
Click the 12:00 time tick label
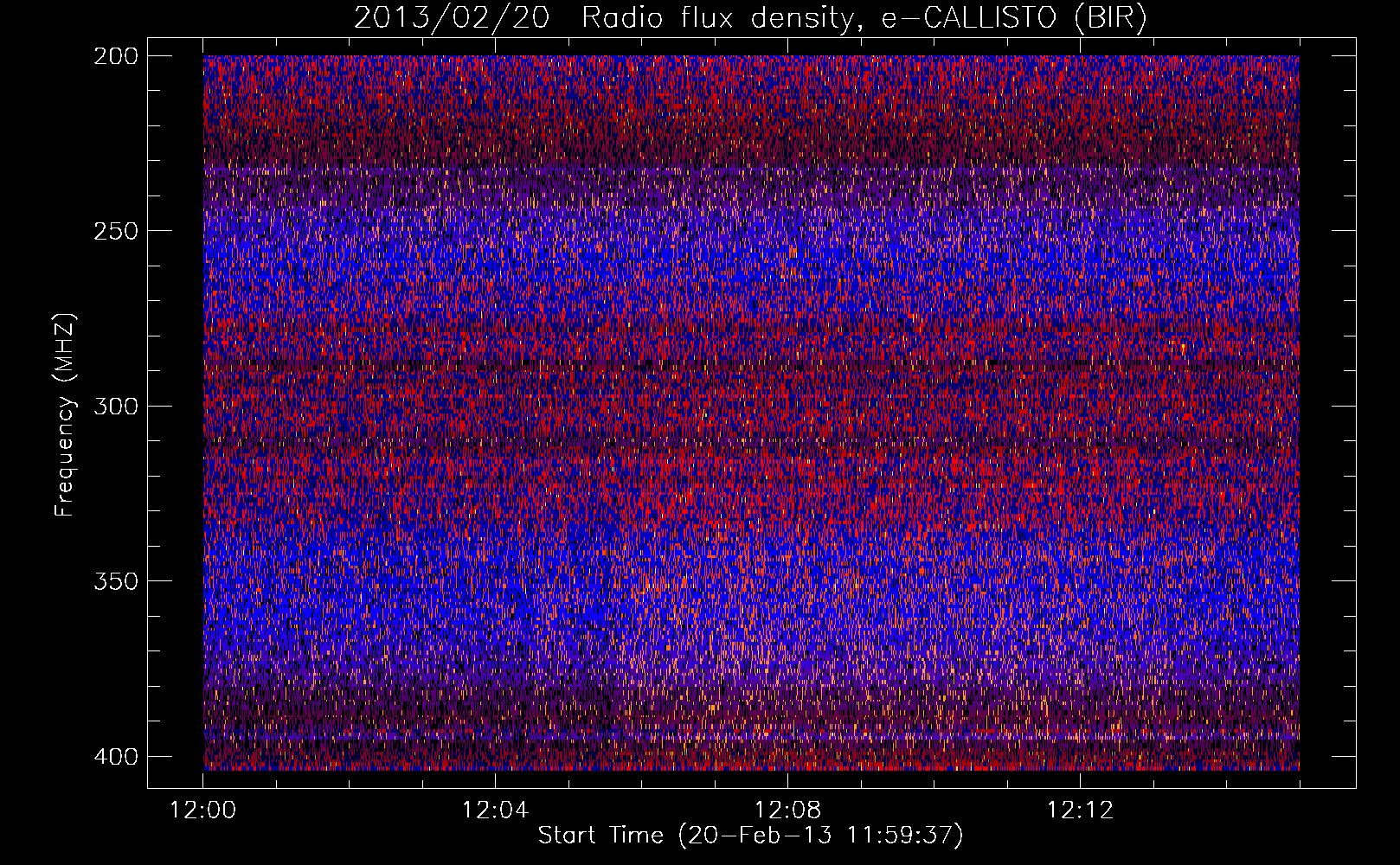click(x=202, y=811)
